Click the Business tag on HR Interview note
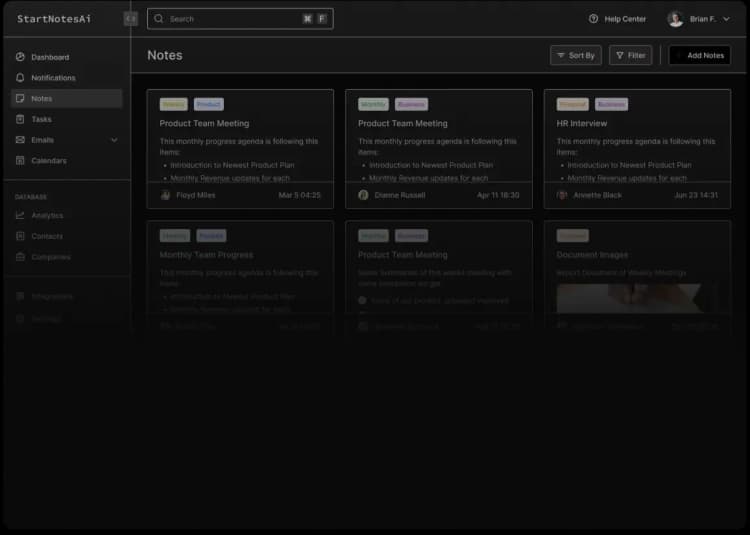750x535 pixels. click(x=611, y=104)
